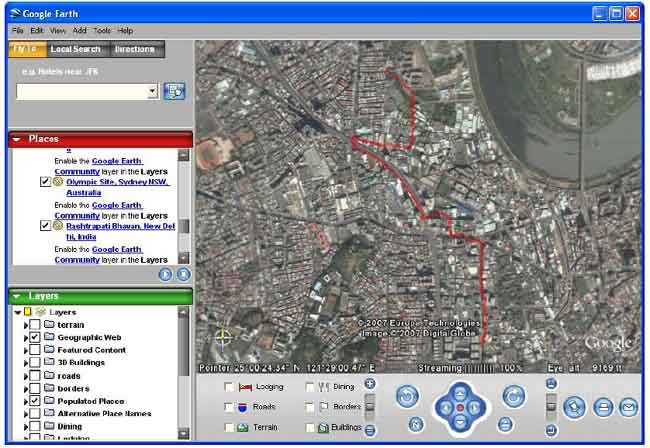Click tilt up button above tilt slider

point(551,384)
